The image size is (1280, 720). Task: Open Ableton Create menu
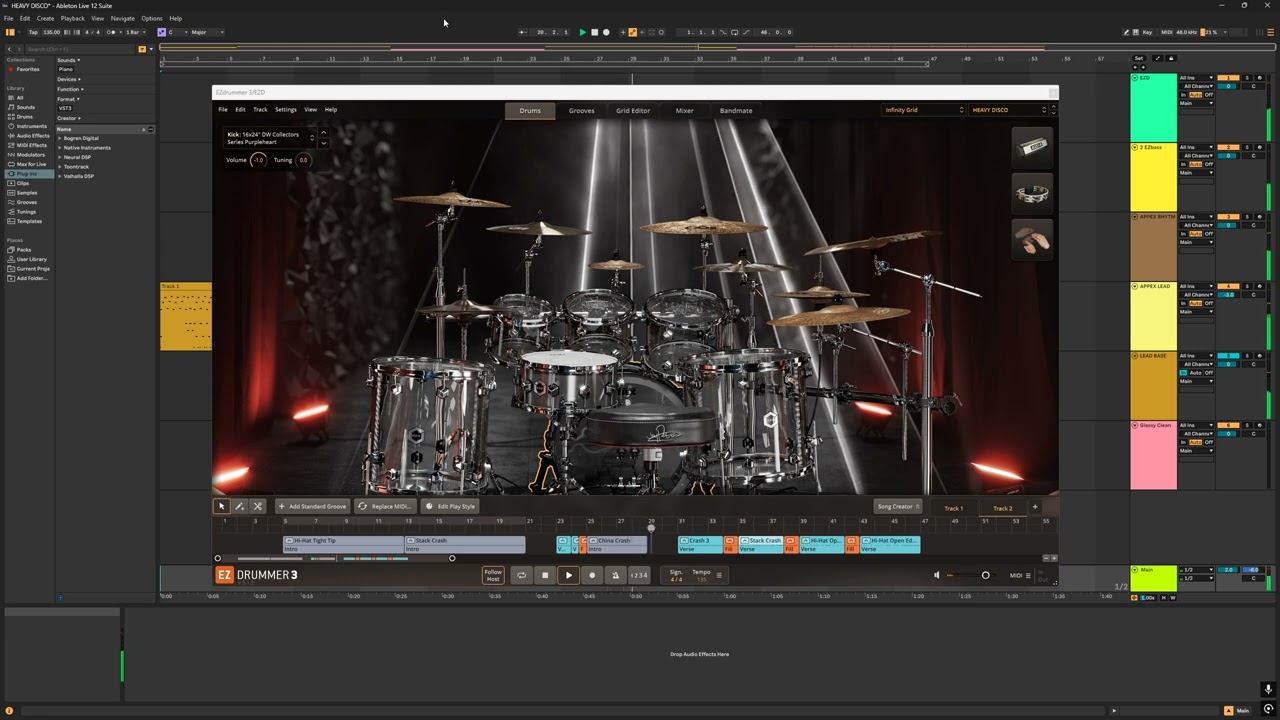(x=45, y=18)
